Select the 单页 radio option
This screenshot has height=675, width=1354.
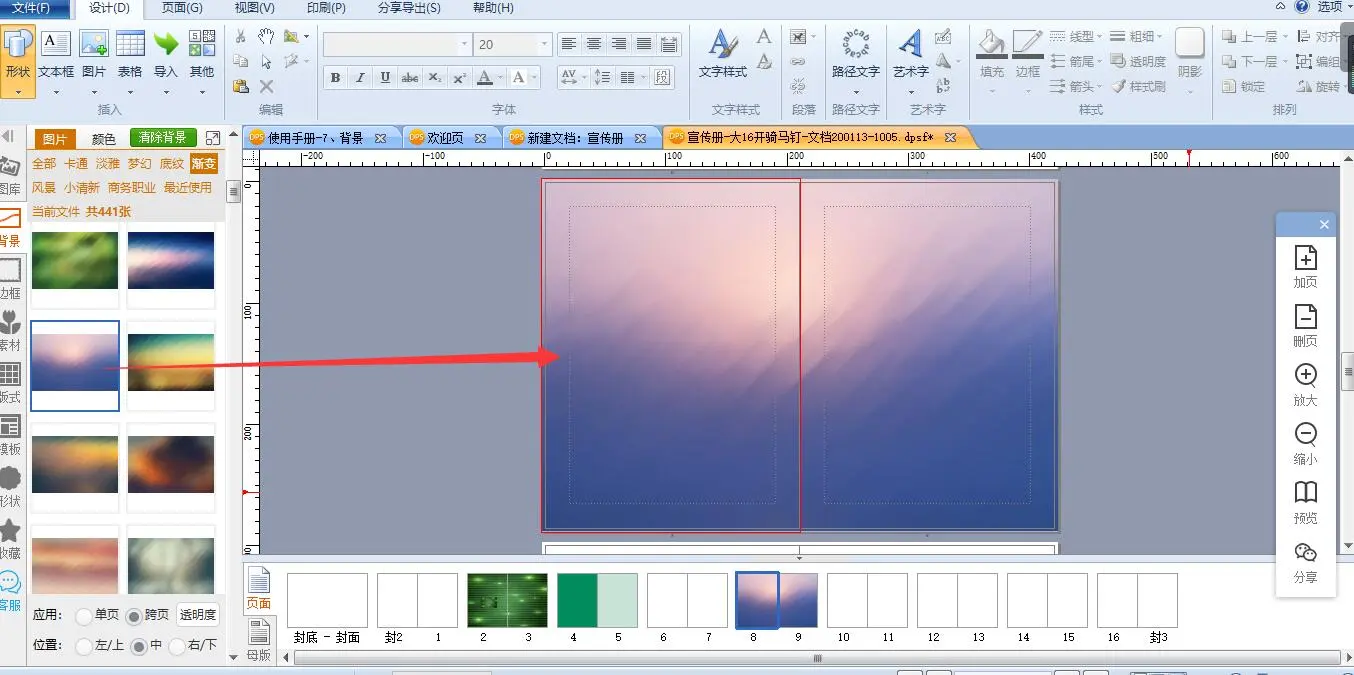click(x=84, y=615)
